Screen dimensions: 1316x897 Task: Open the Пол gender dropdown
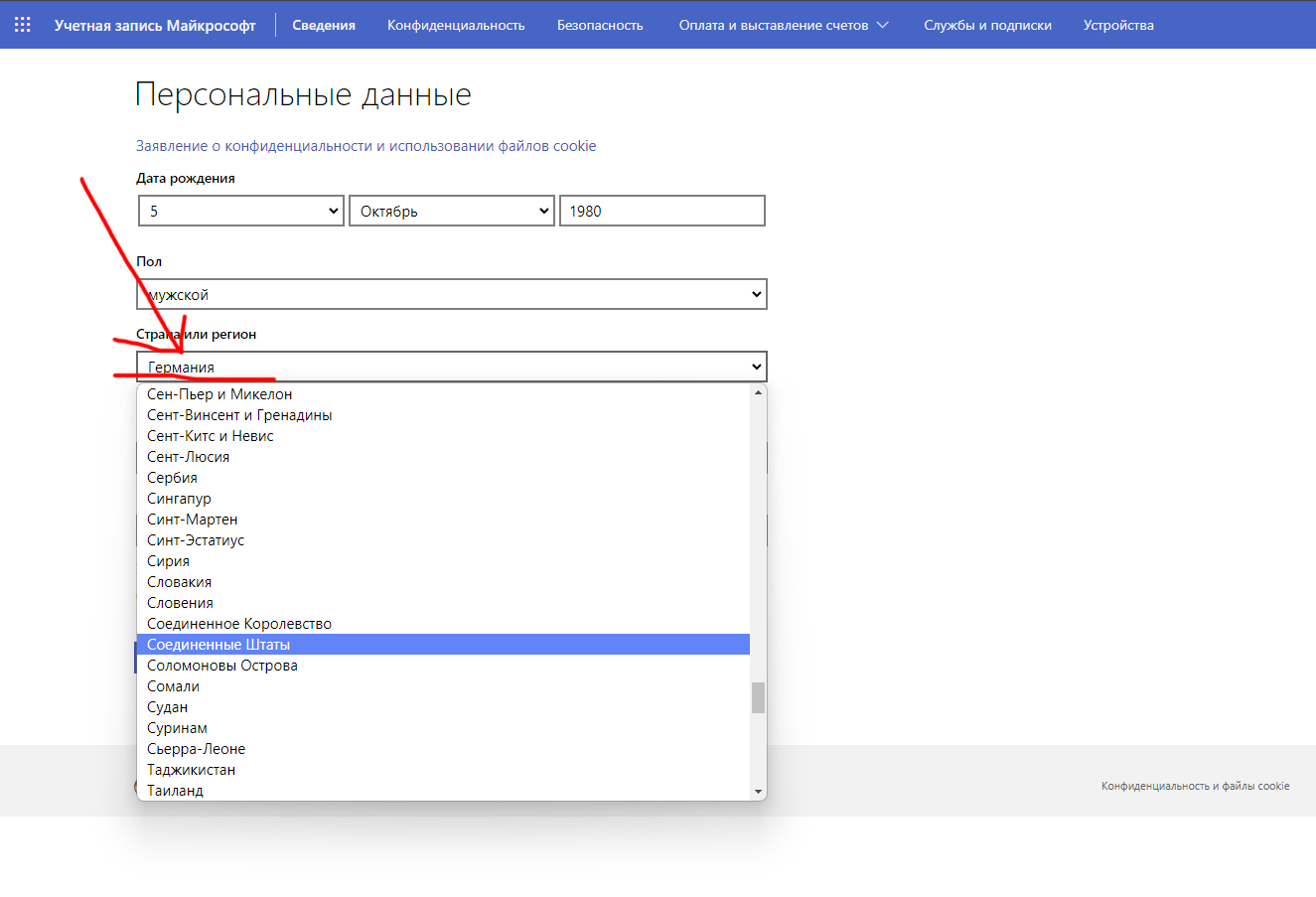point(452,294)
